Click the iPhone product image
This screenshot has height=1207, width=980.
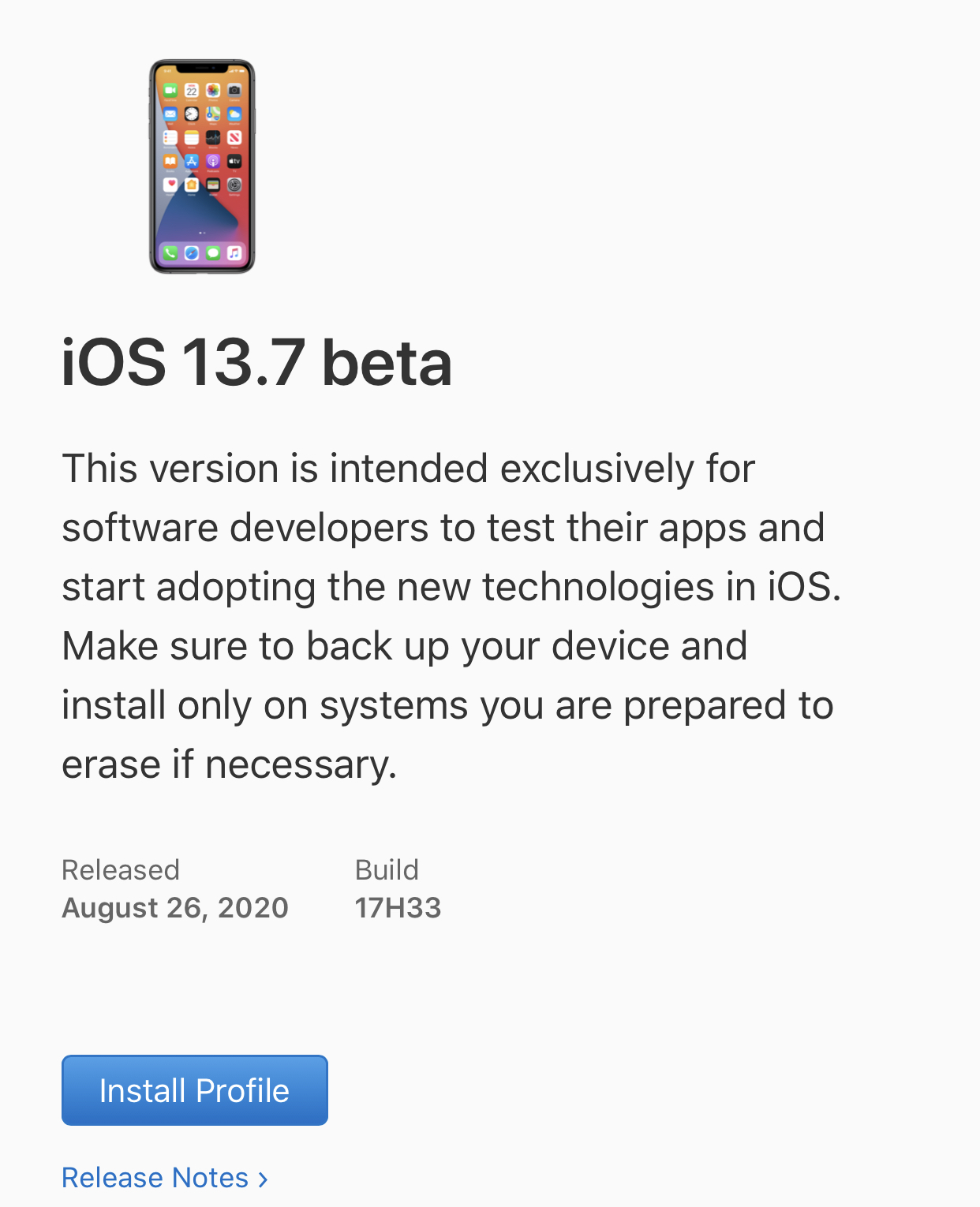pos(202,166)
